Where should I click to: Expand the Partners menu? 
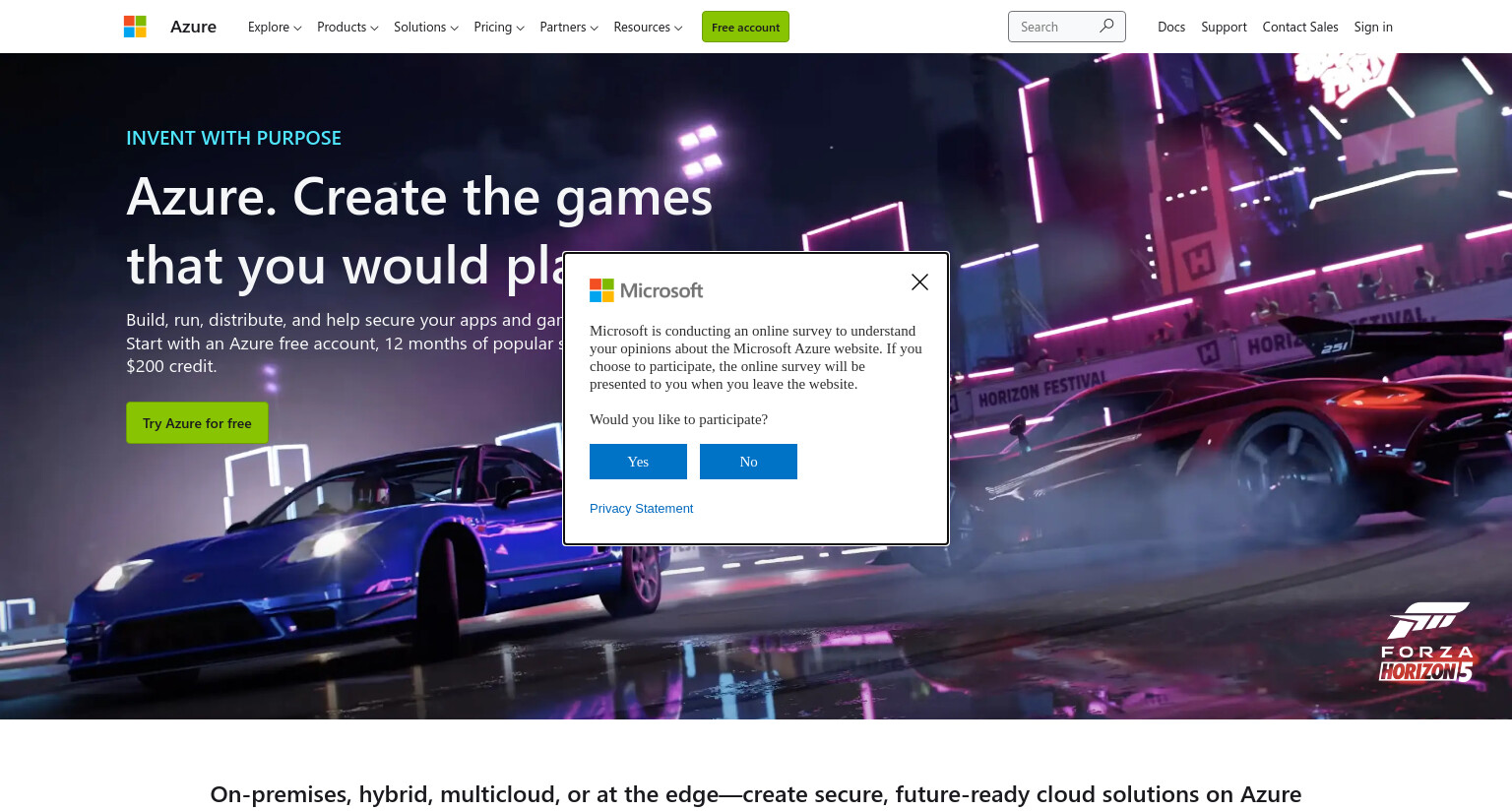(569, 27)
